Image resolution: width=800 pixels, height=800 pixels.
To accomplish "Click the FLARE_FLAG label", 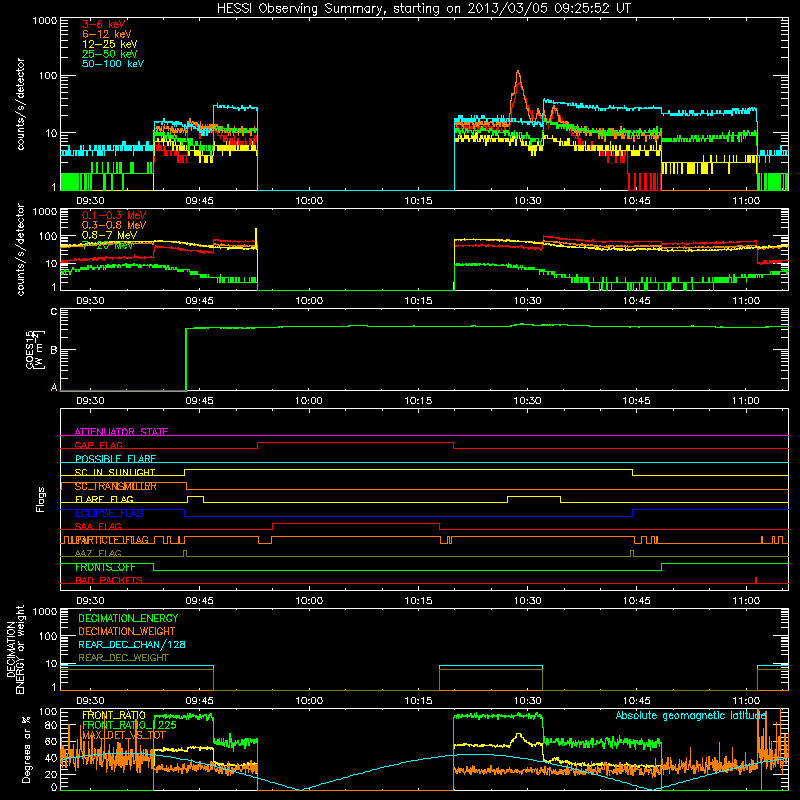I will 104,499.
